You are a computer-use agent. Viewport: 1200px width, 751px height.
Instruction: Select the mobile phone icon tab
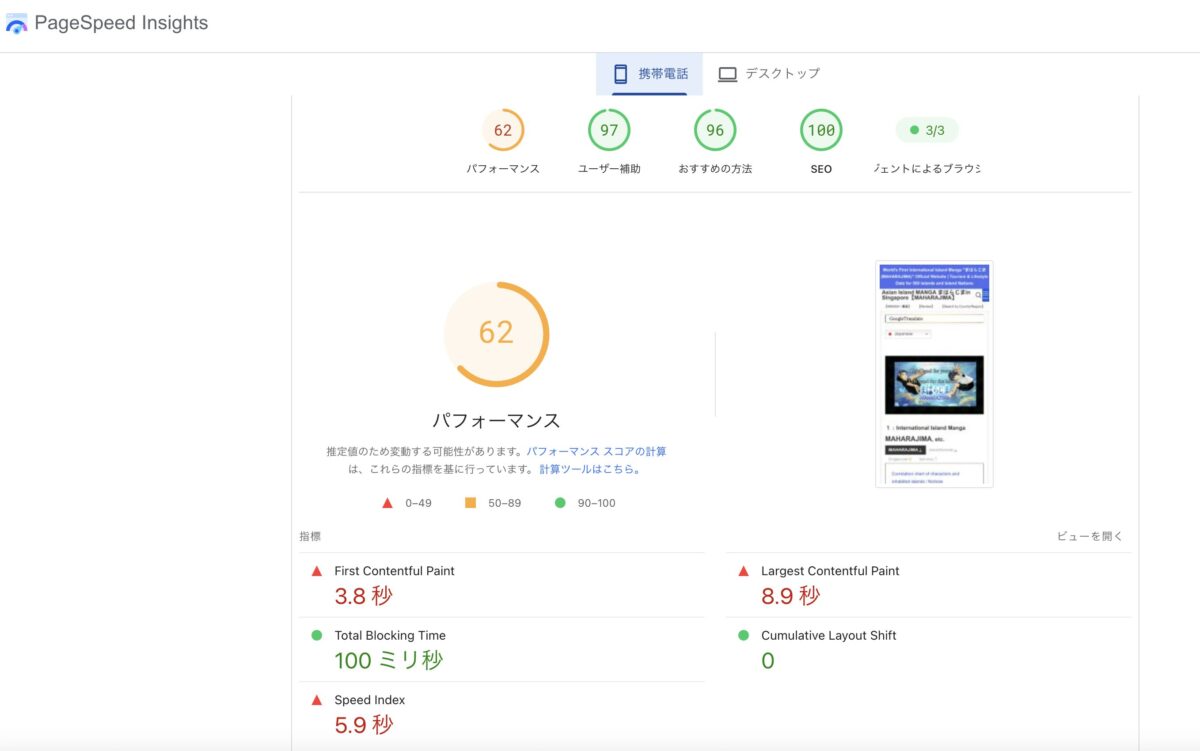point(620,73)
